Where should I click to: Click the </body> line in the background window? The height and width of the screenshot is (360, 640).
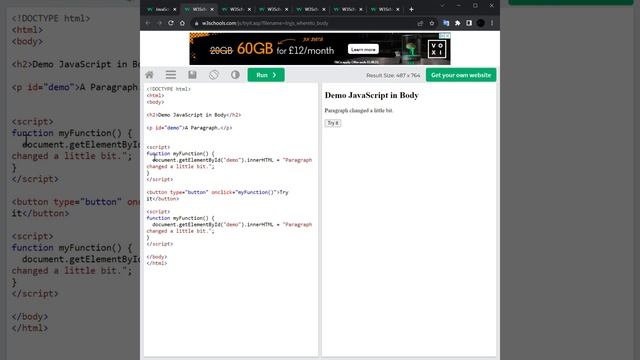(30, 317)
